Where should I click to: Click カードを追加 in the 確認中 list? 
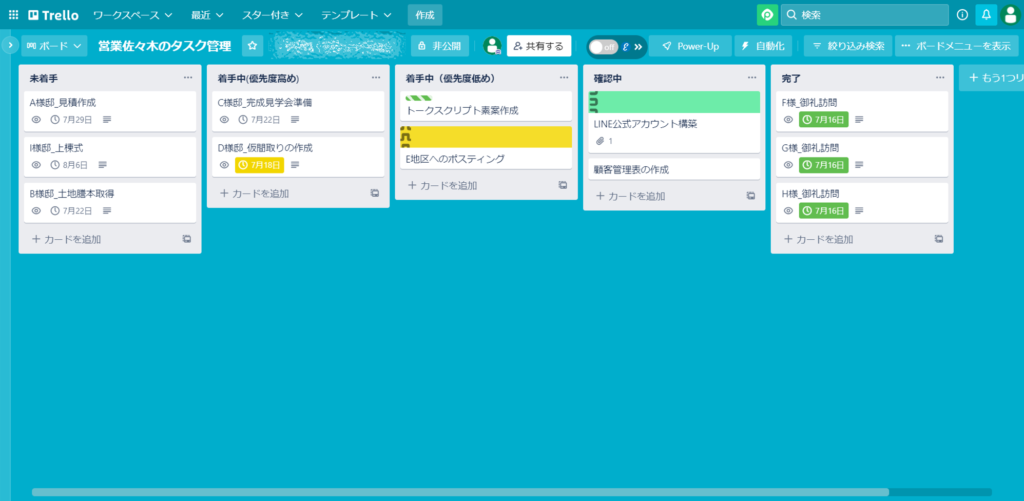[636, 196]
